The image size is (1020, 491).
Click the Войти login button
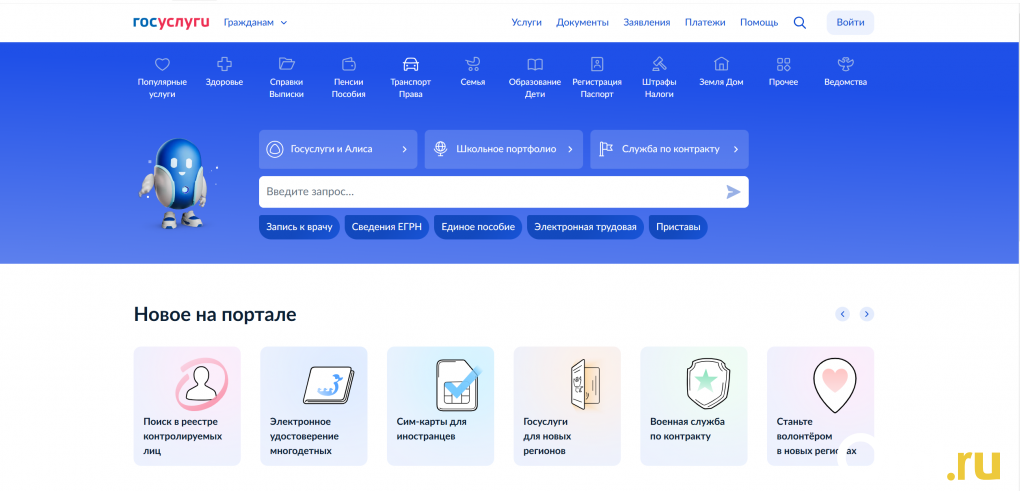[x=850, y=22]
